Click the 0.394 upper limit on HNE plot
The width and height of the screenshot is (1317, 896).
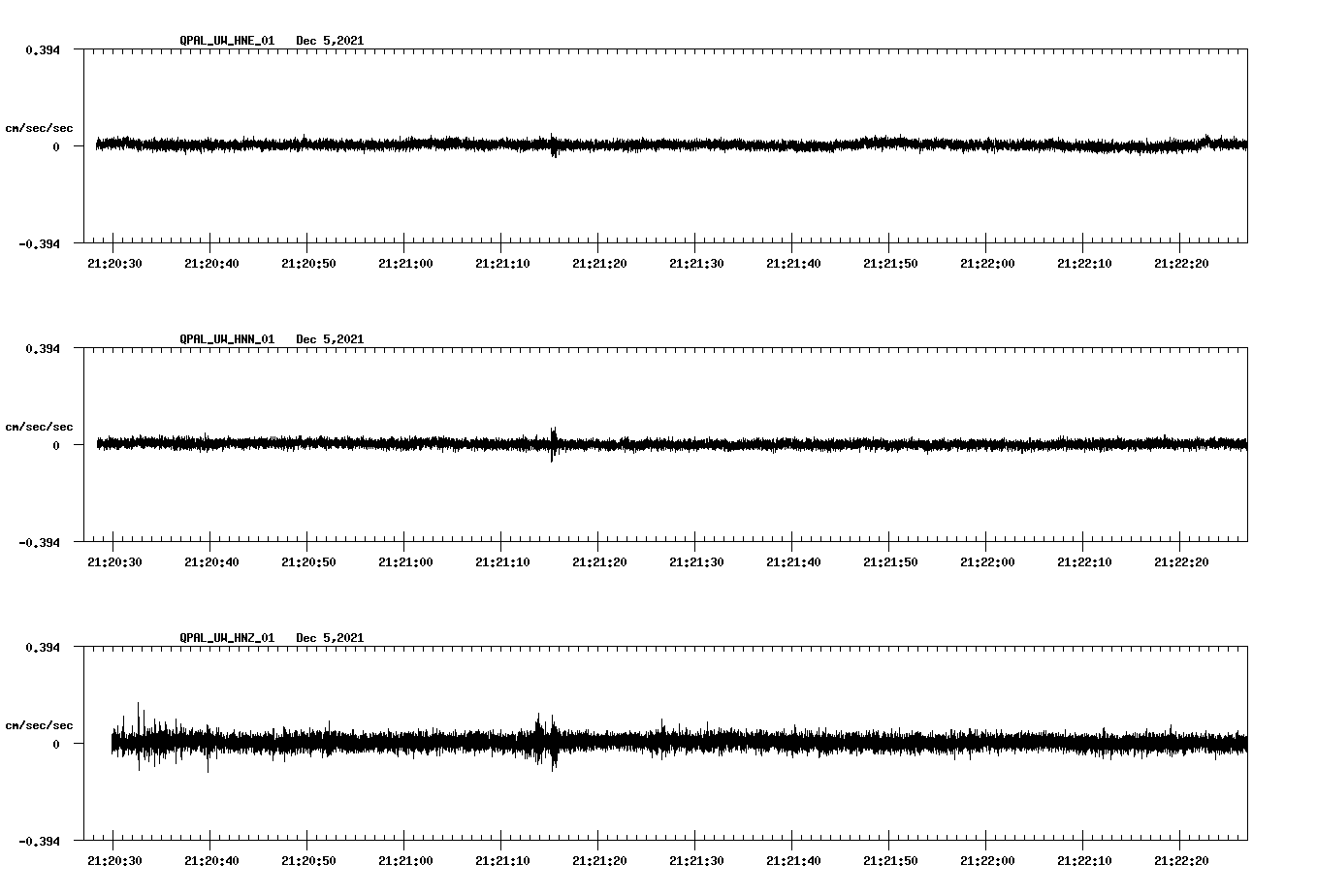point(43,49)
